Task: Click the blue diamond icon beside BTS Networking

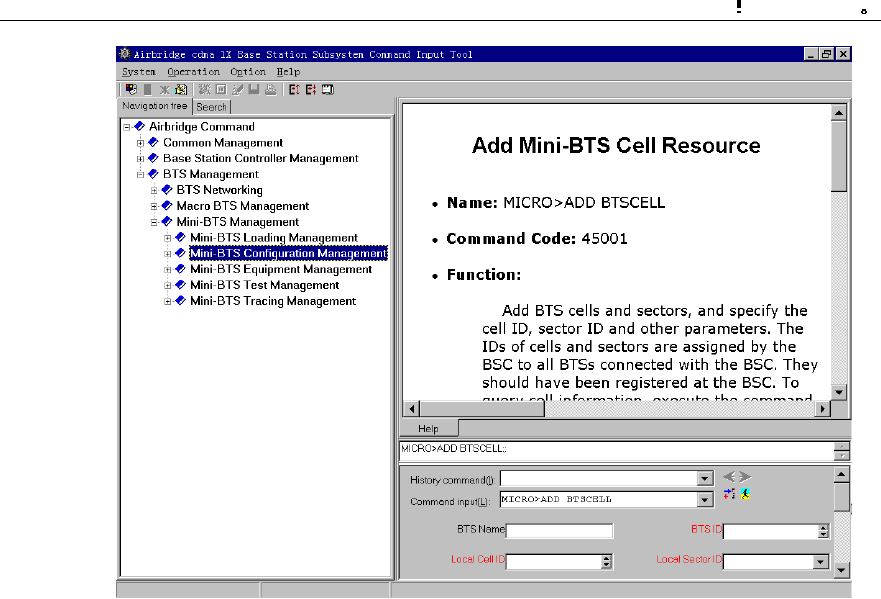Action: coord(167,189)
